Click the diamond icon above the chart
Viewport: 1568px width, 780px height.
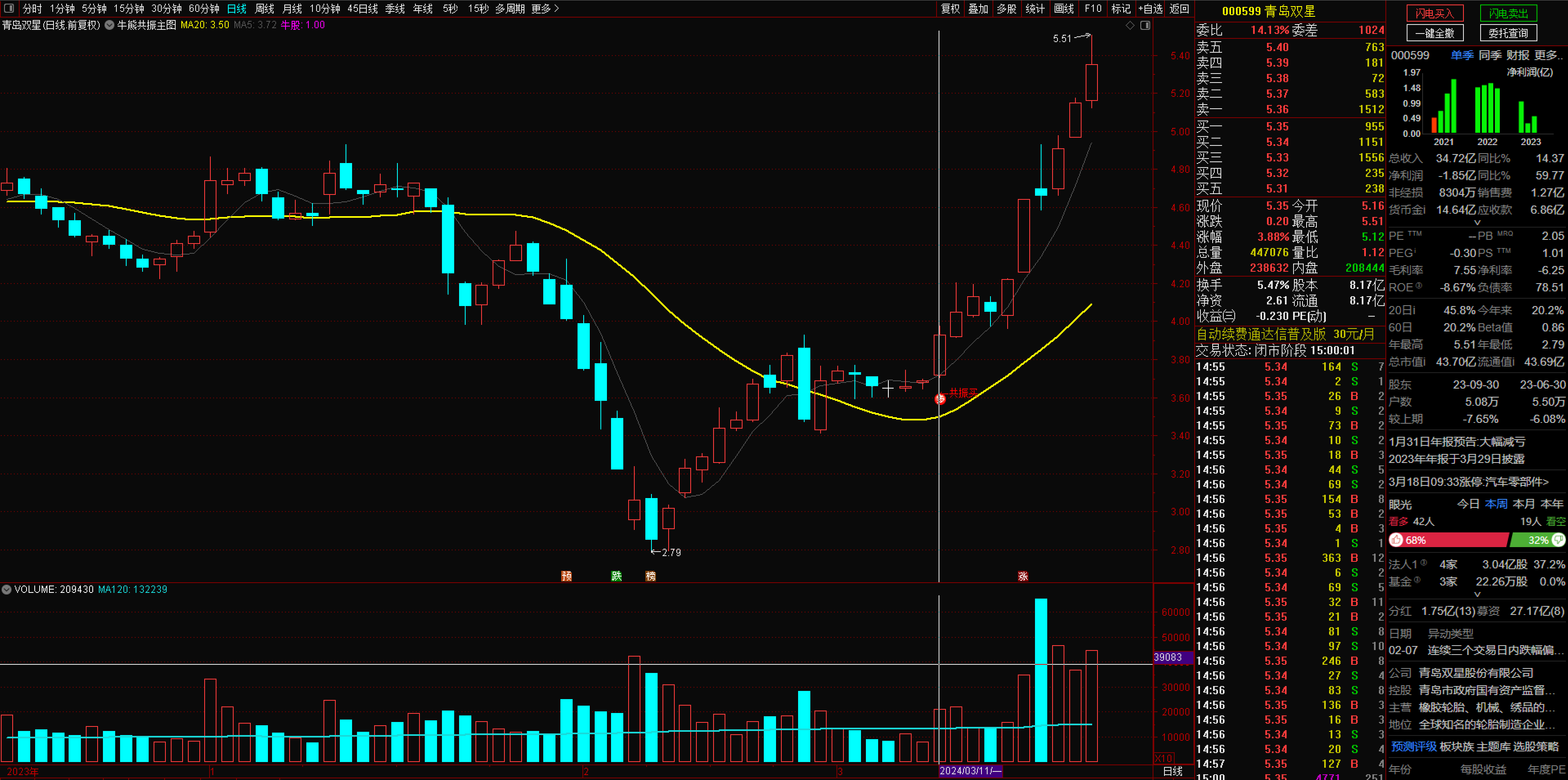coord(1130,25)
